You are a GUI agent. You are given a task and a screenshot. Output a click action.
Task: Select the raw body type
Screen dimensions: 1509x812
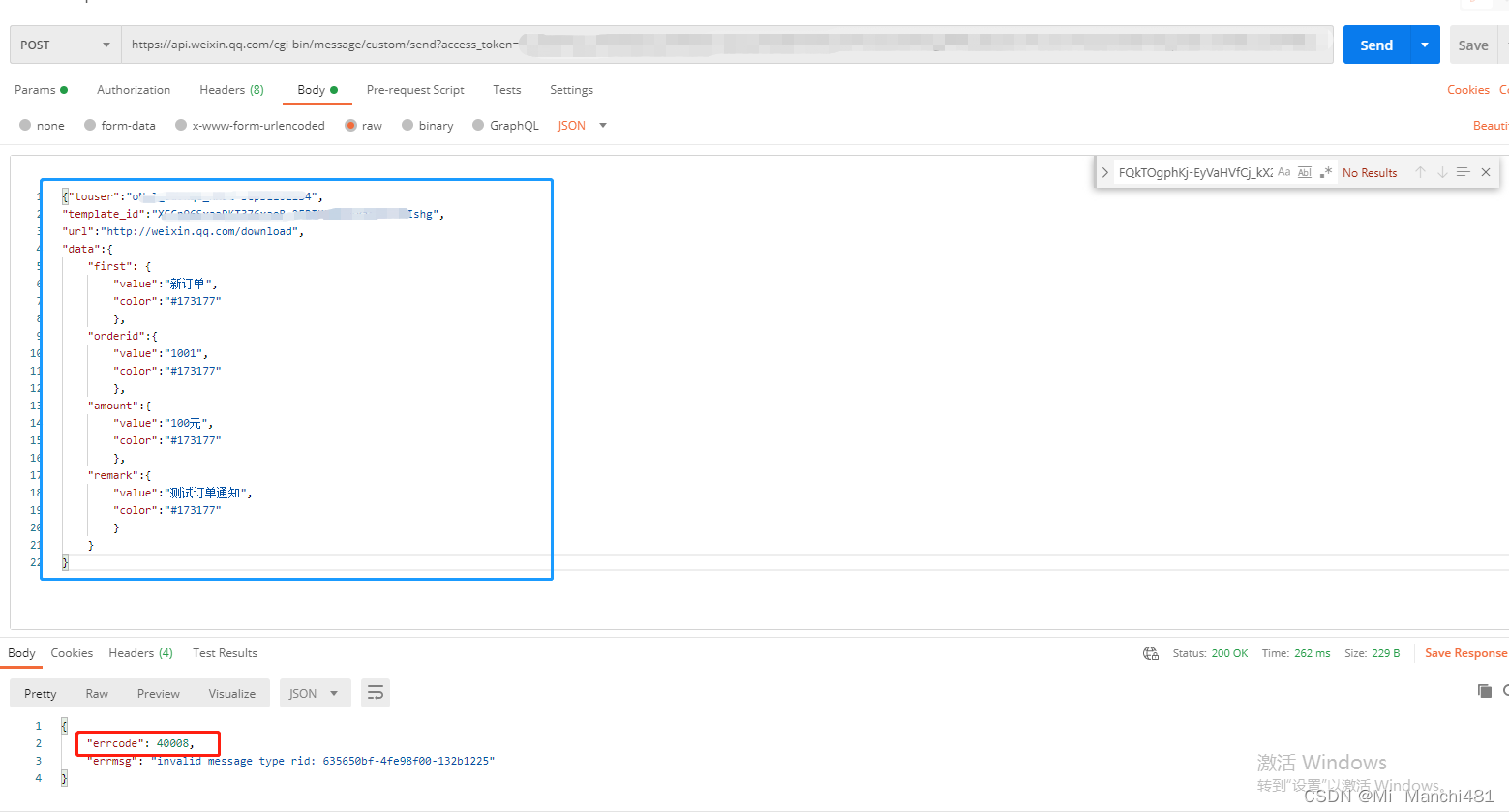tap(364, 125)
